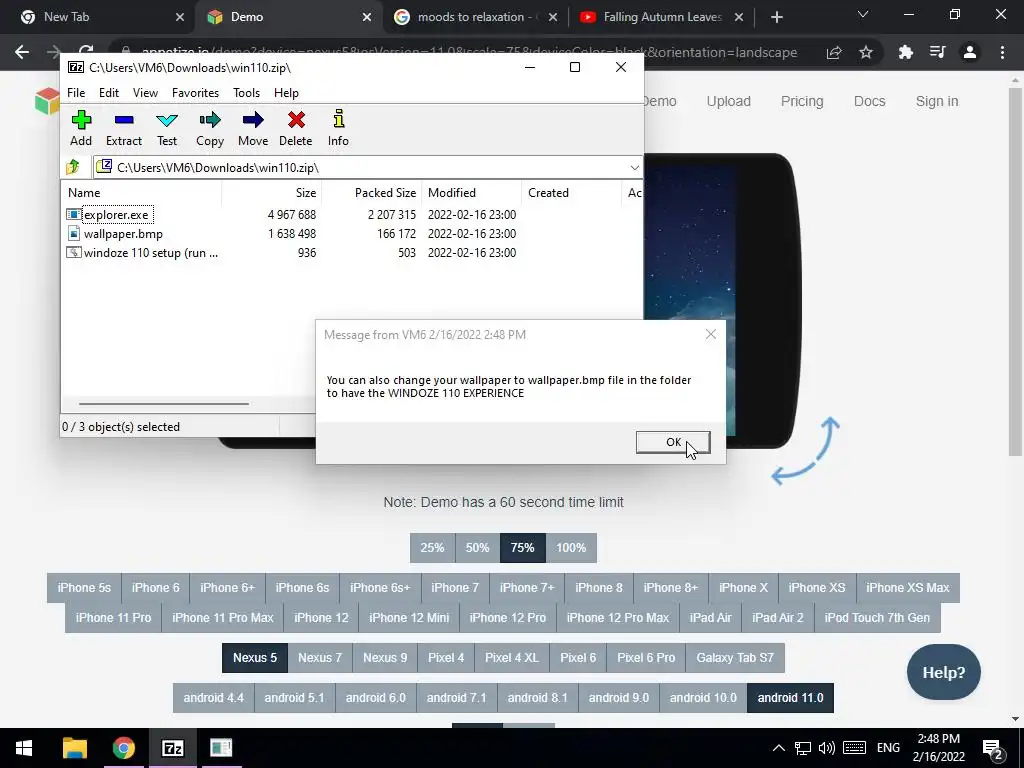
Task: Delete using the red X toolbar icon
Action: point(296,129)
